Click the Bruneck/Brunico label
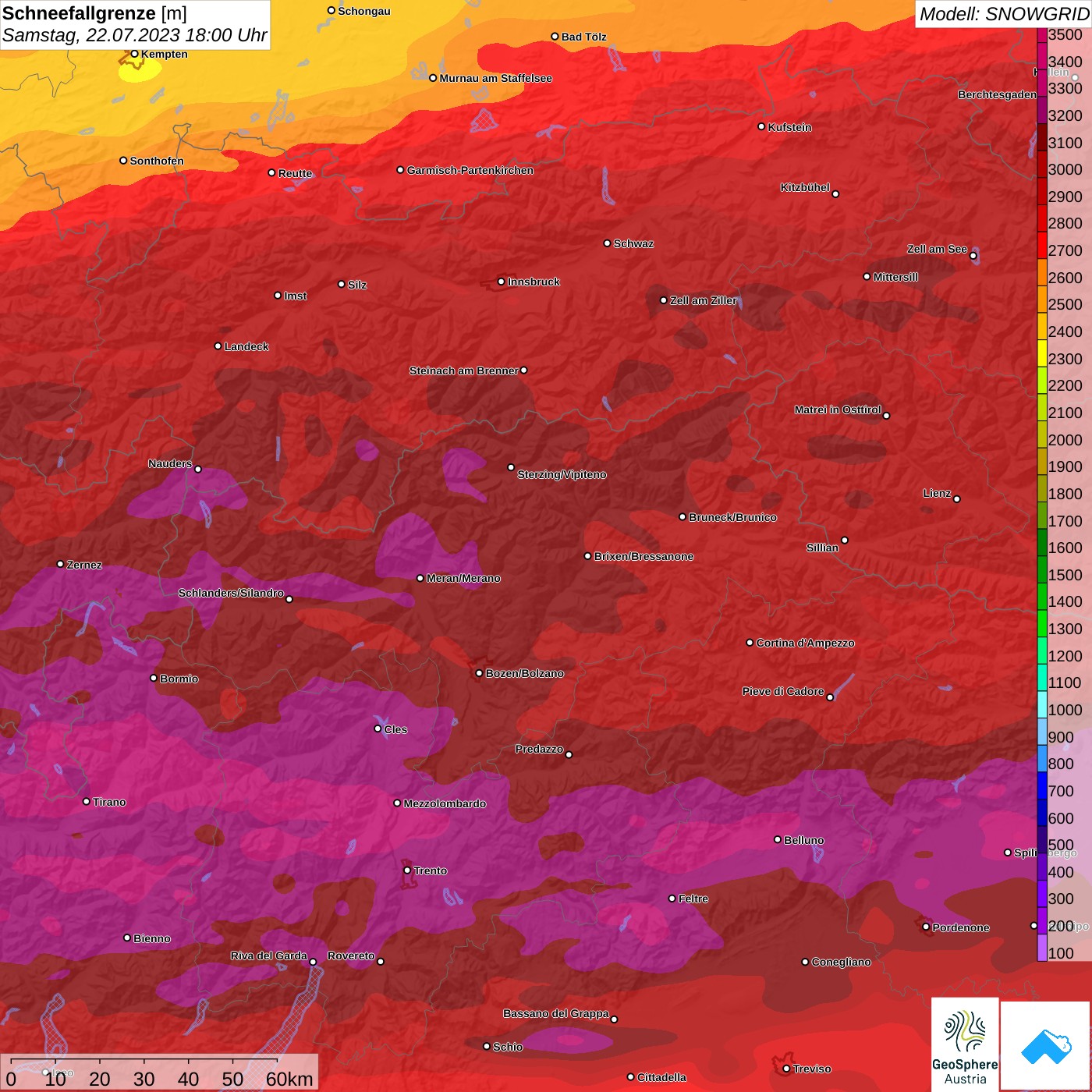This screenshot has height=1092, width=1092. pos(732,517)
